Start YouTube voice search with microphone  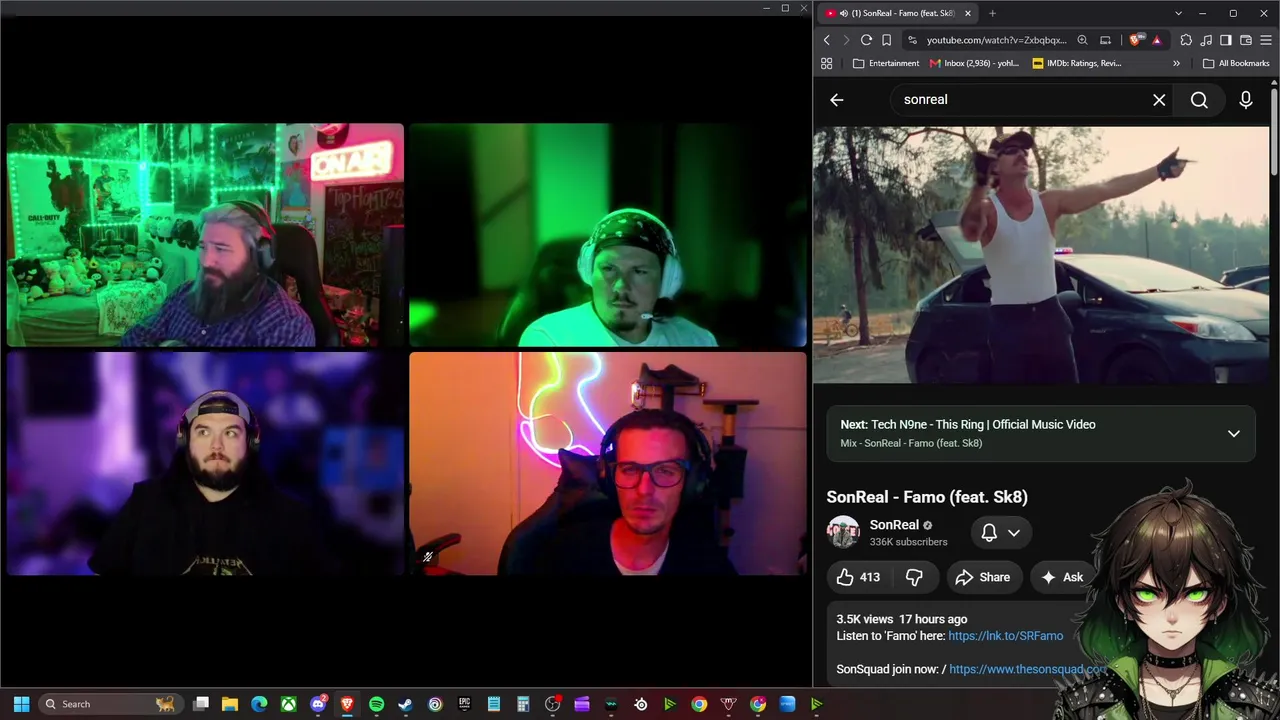click(x=1246, y=100)
